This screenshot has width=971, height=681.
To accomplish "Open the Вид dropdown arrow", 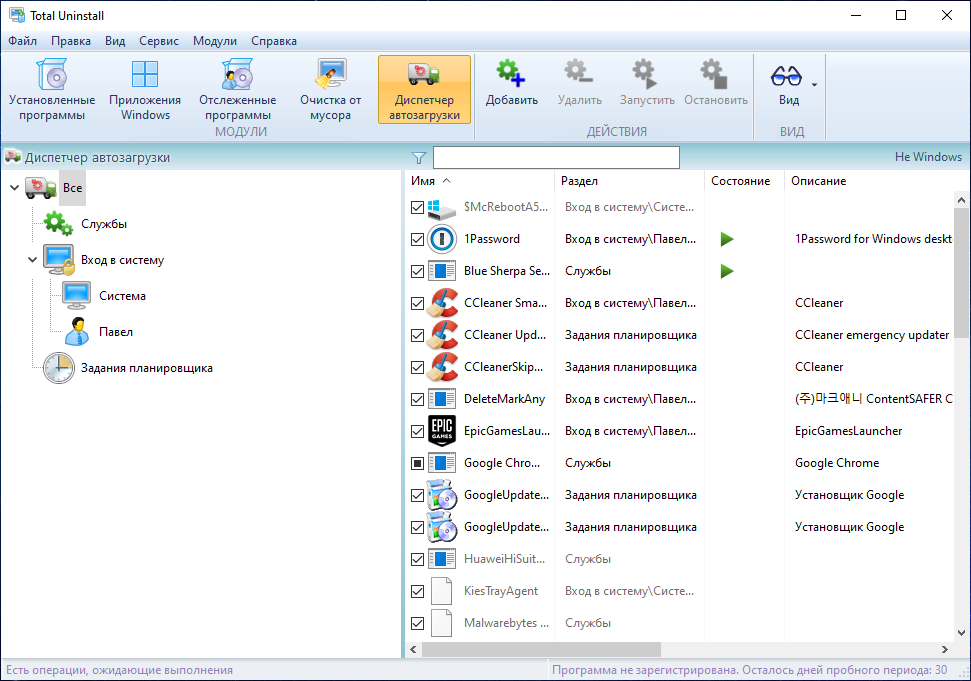I will (x=814, y=85).
